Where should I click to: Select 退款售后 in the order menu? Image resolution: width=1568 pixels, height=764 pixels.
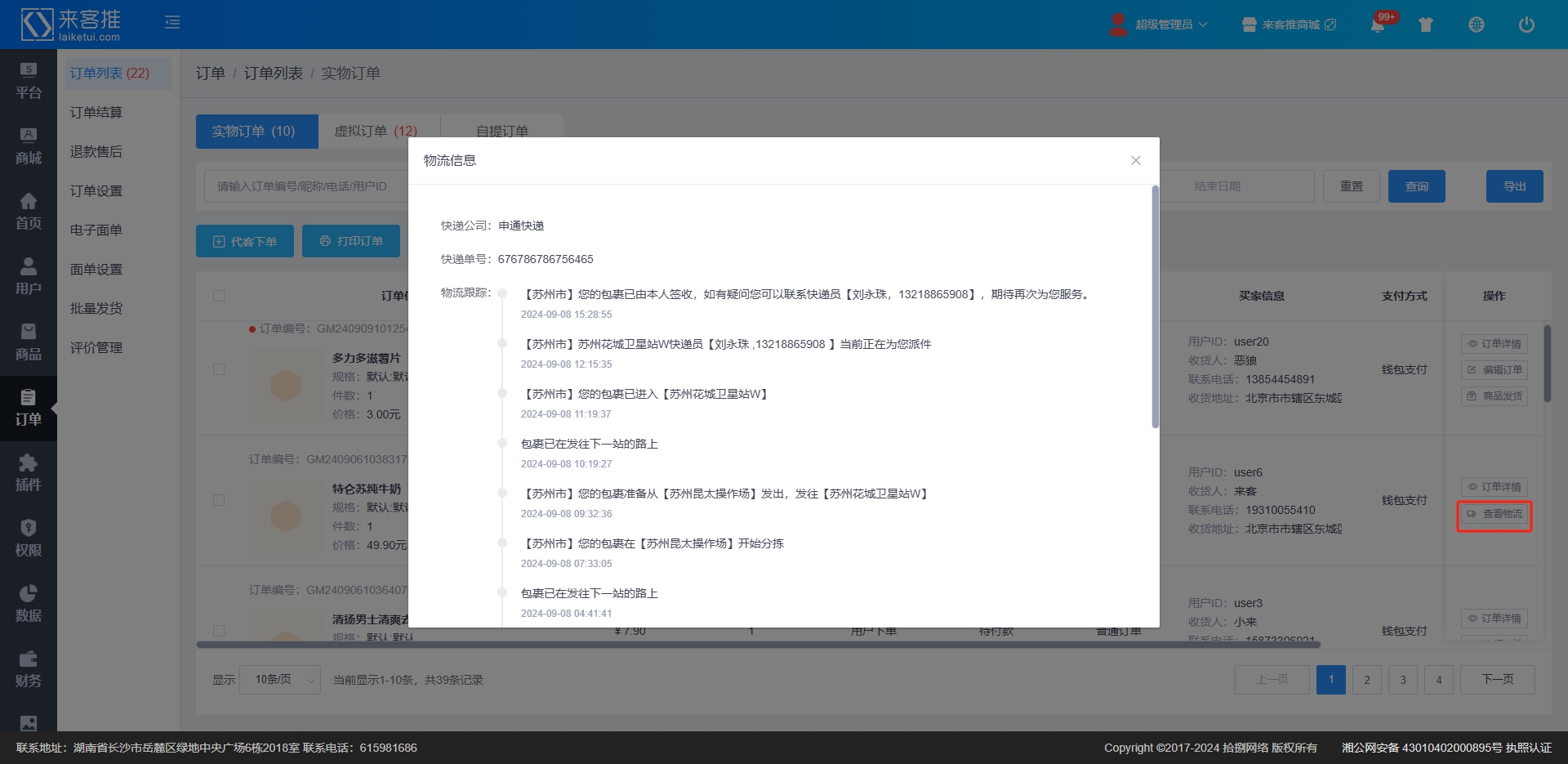click(96, 152)
